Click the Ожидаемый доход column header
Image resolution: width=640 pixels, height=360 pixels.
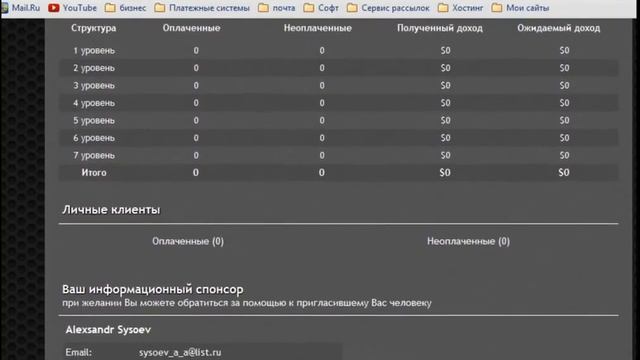click(558, 28)
